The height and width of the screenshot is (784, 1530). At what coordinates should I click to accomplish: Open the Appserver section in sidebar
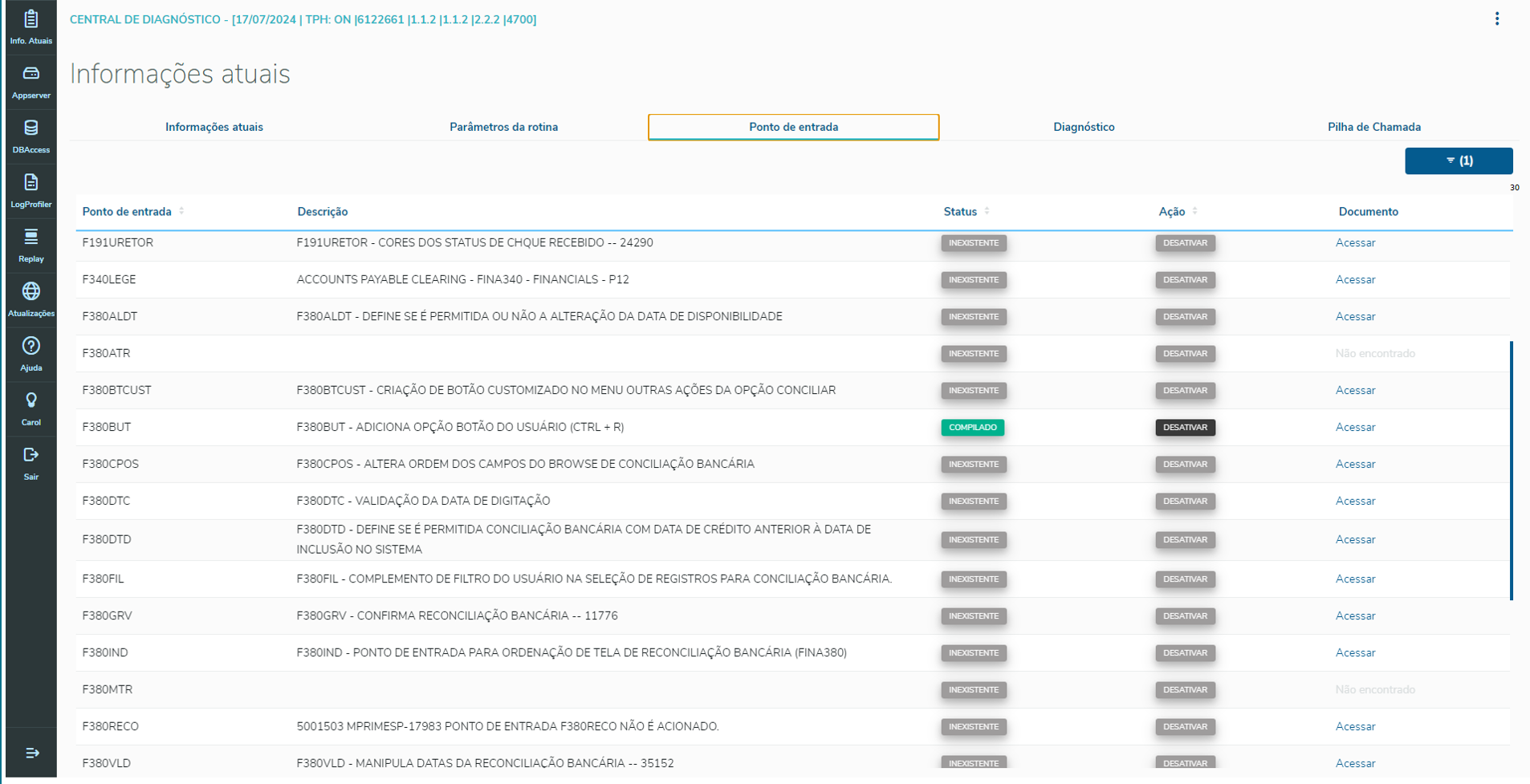point(31,81)
